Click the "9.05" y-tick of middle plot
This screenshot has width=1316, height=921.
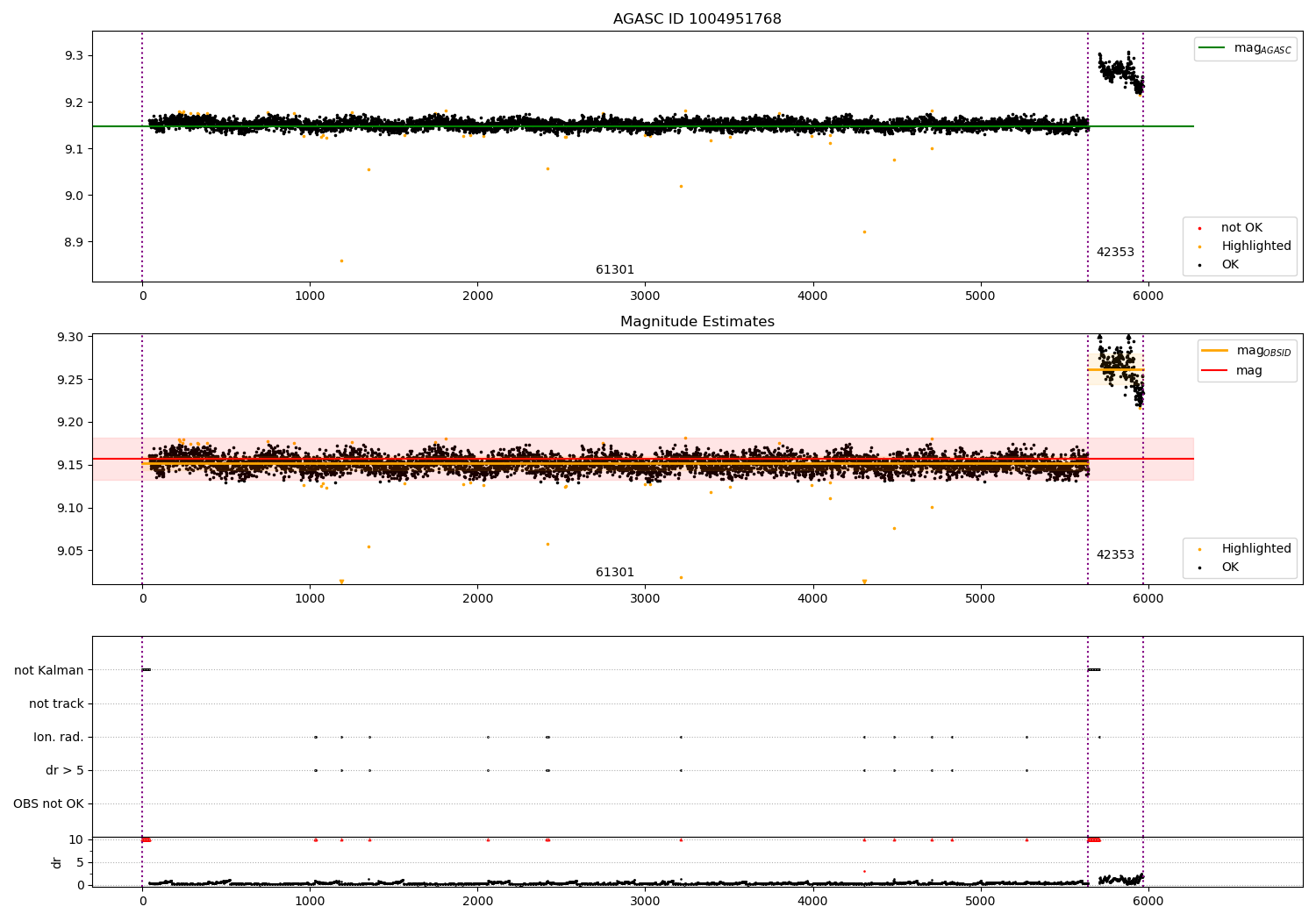[70, 552]
